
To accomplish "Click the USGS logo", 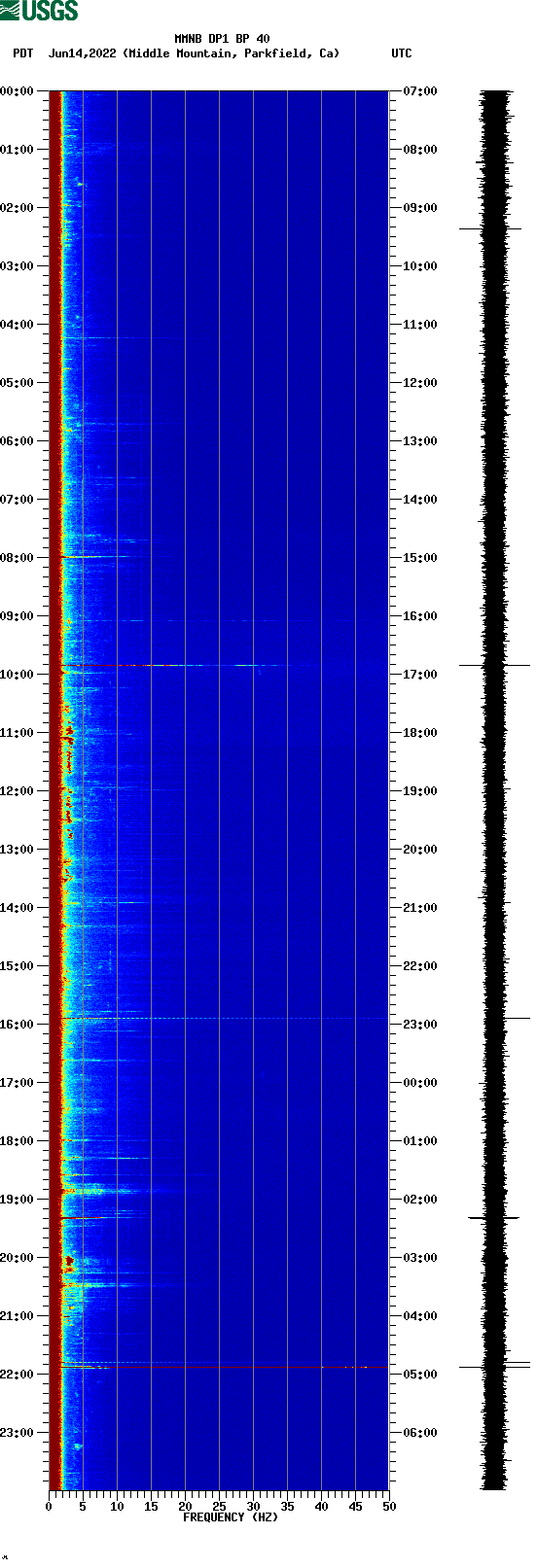I will [x=39, y=11].
